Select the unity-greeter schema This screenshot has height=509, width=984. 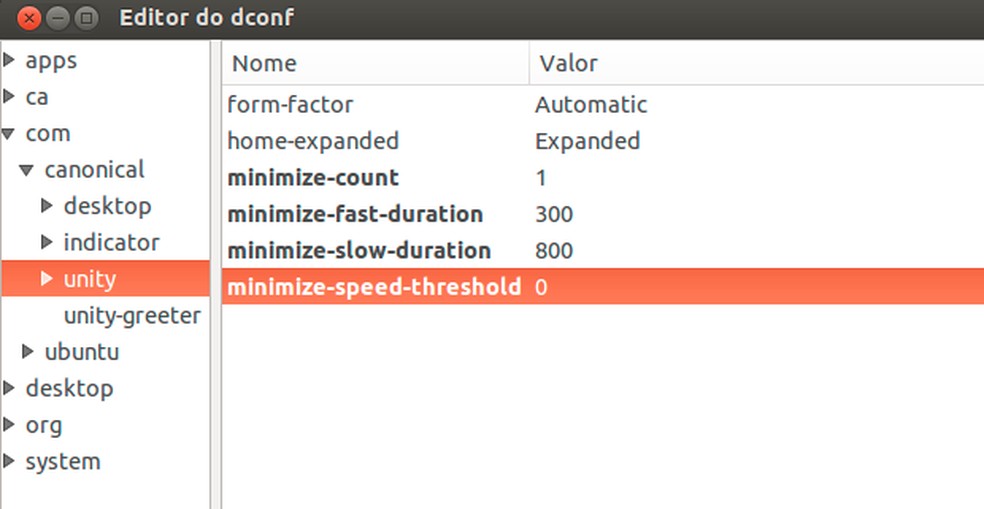pos(132,316)
